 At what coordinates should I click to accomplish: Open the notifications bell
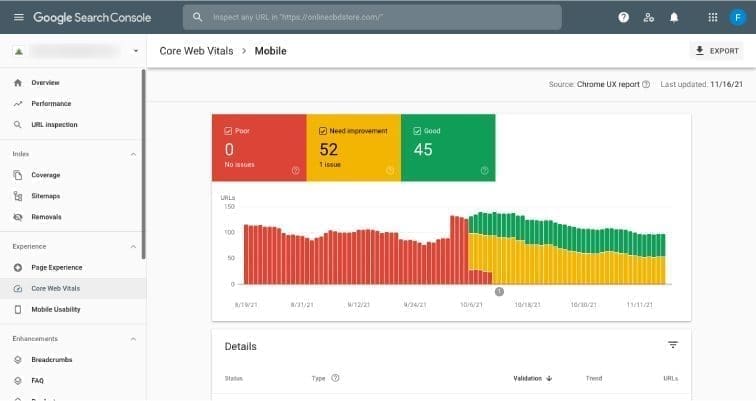click(674, 18)
